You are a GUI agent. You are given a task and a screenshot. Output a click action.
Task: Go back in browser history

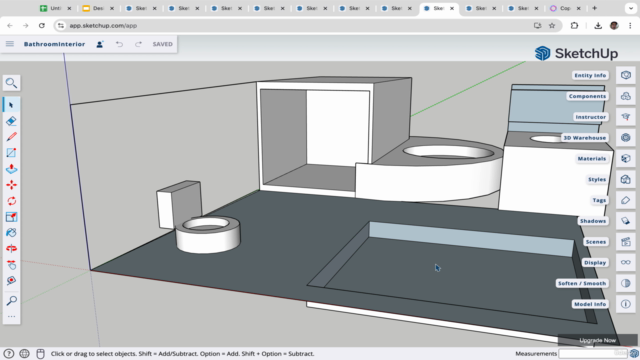click(x=10, y=25)
